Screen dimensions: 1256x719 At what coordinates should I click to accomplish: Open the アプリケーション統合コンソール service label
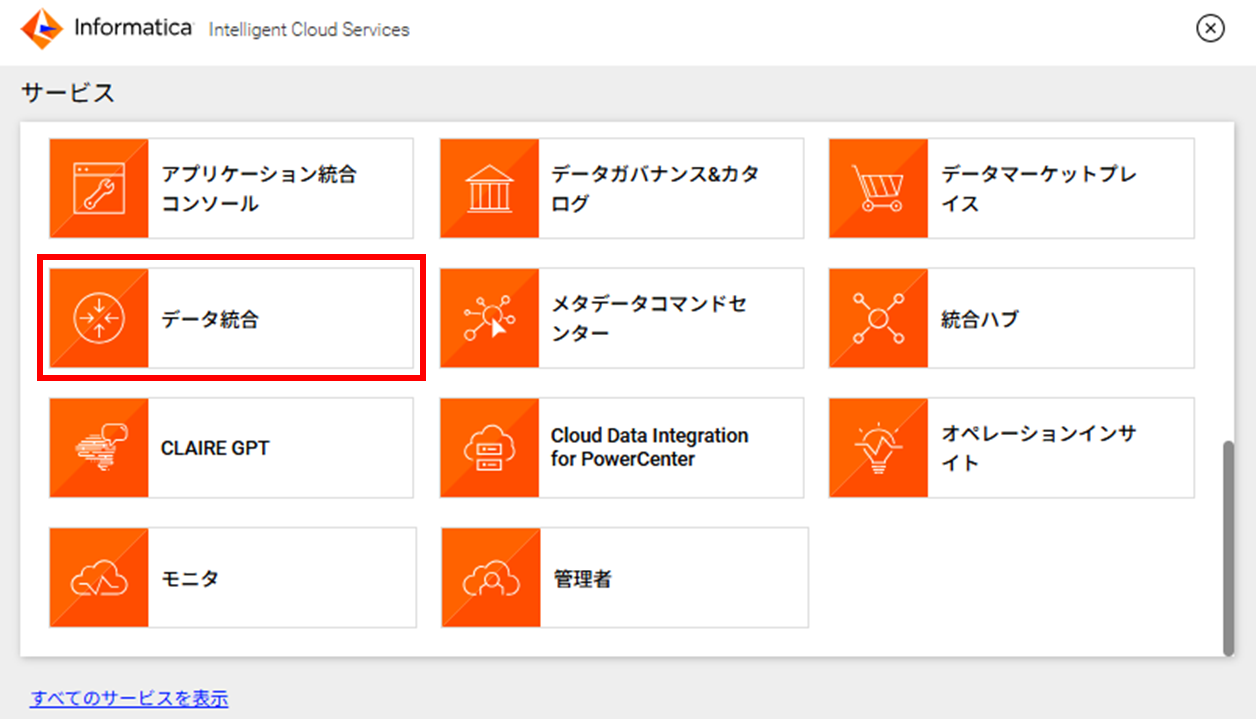click(x=259, y=189)
